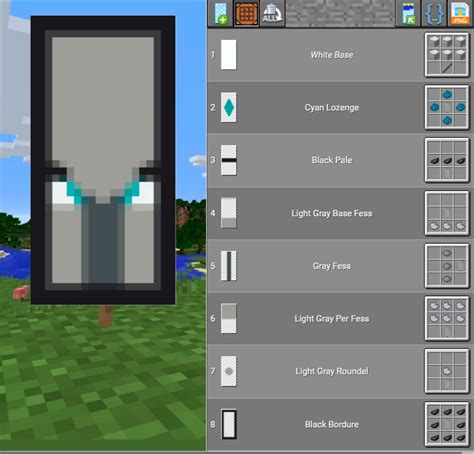Click the 'Black Pale' layer label

[332, 160]
